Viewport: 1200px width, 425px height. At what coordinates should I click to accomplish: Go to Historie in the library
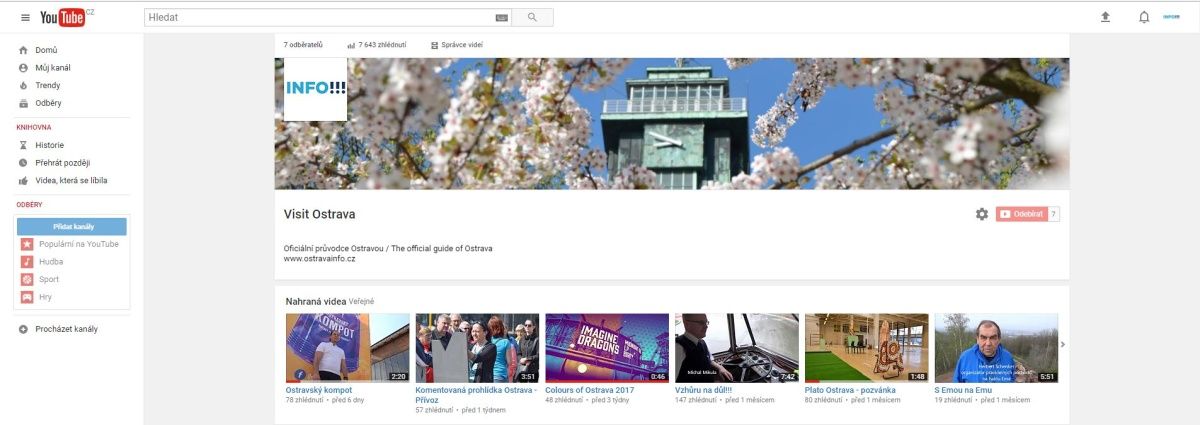point(49,145)
